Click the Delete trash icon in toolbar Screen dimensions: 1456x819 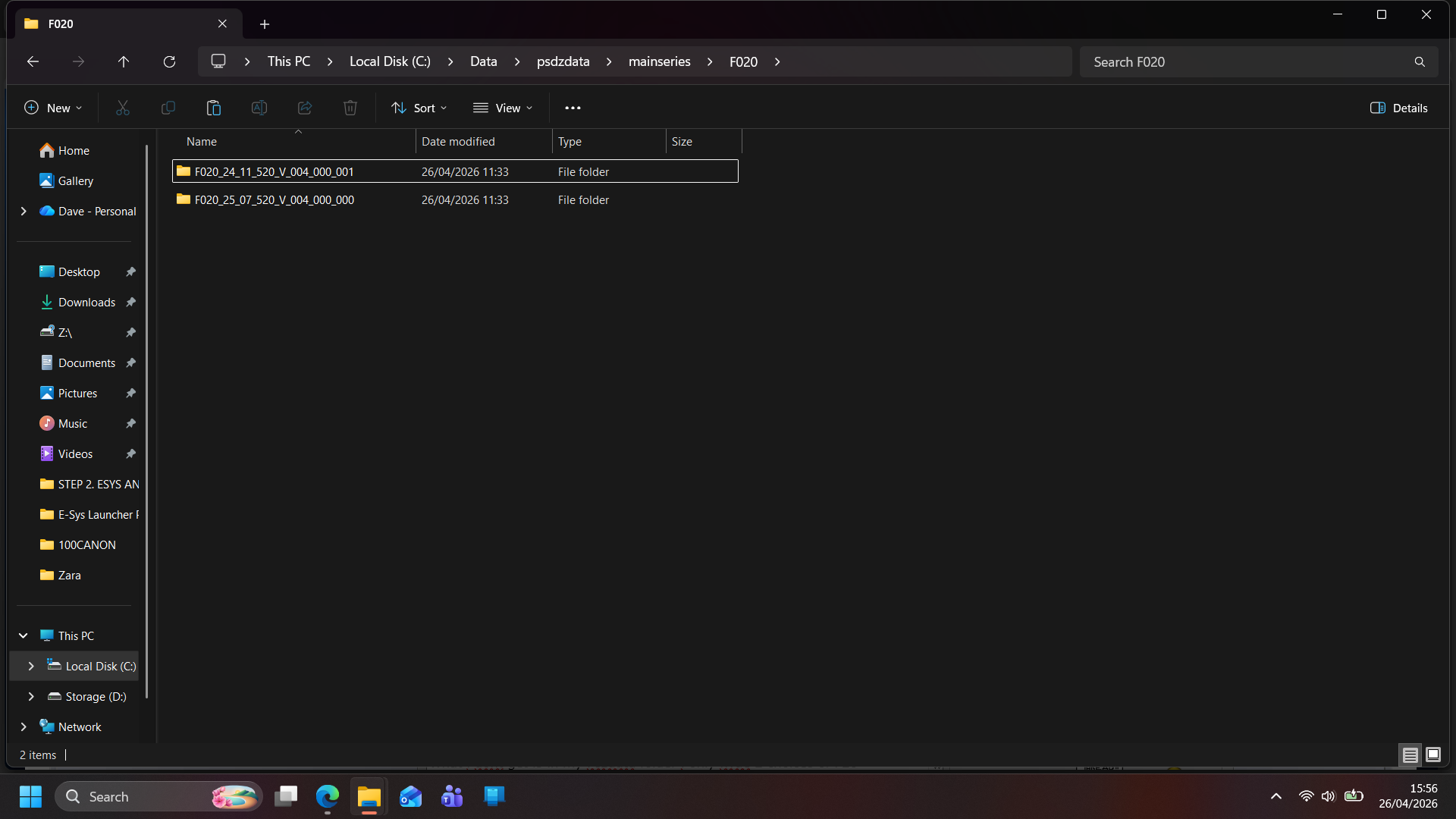(x=350, y=108)
